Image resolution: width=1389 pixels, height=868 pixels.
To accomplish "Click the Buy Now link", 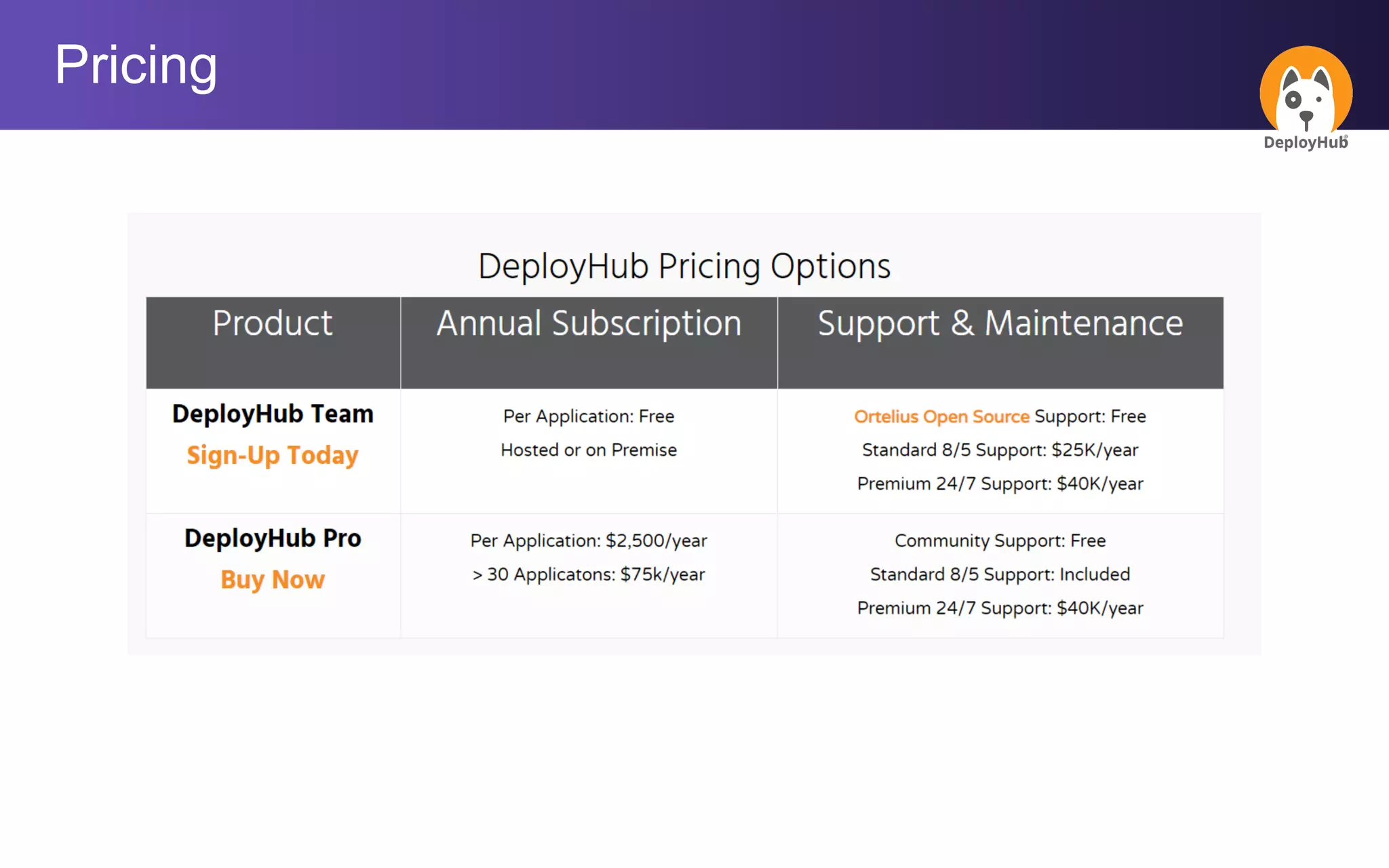I will (x=273, y=580).
